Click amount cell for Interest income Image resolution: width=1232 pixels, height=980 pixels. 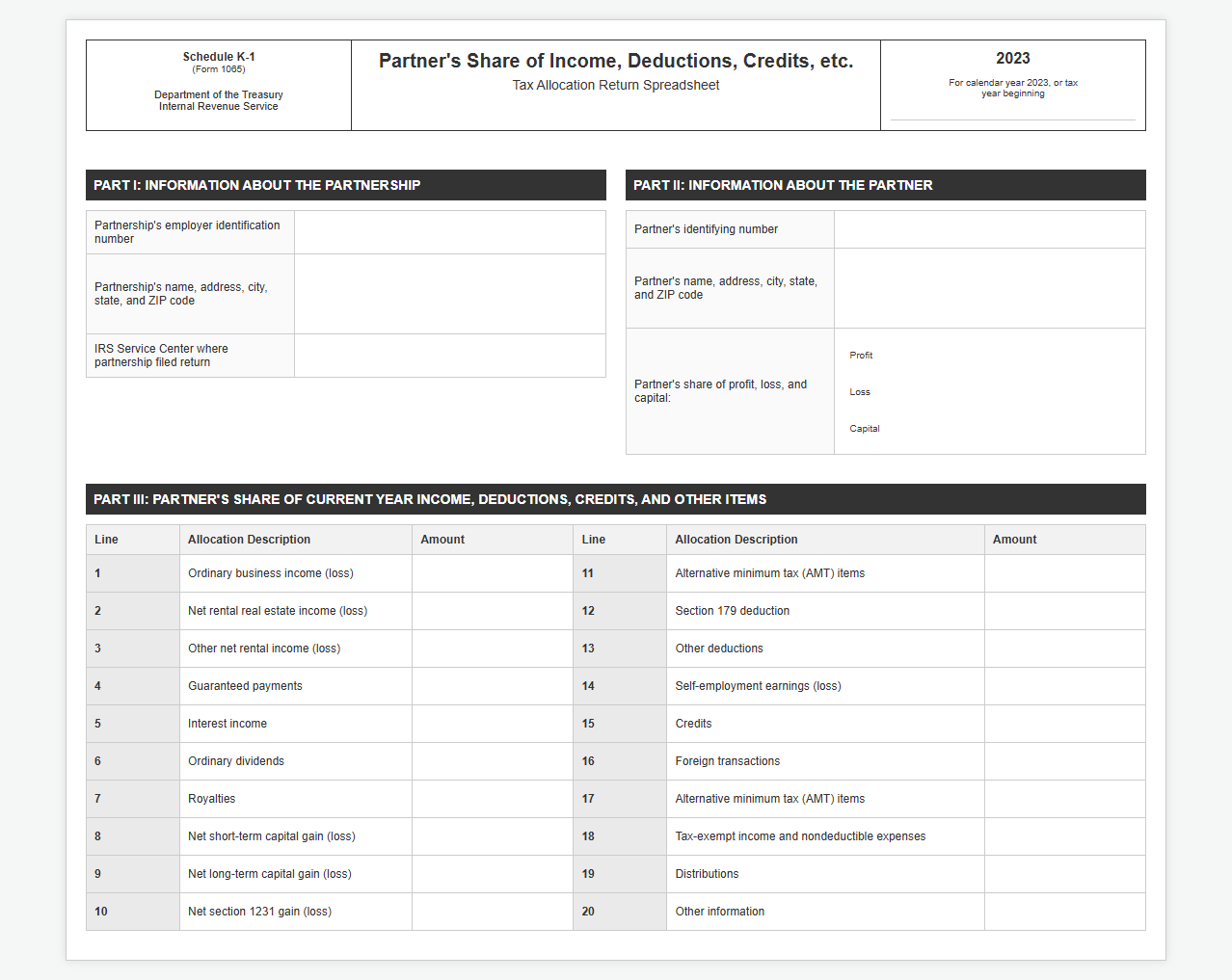coord(493,724)
